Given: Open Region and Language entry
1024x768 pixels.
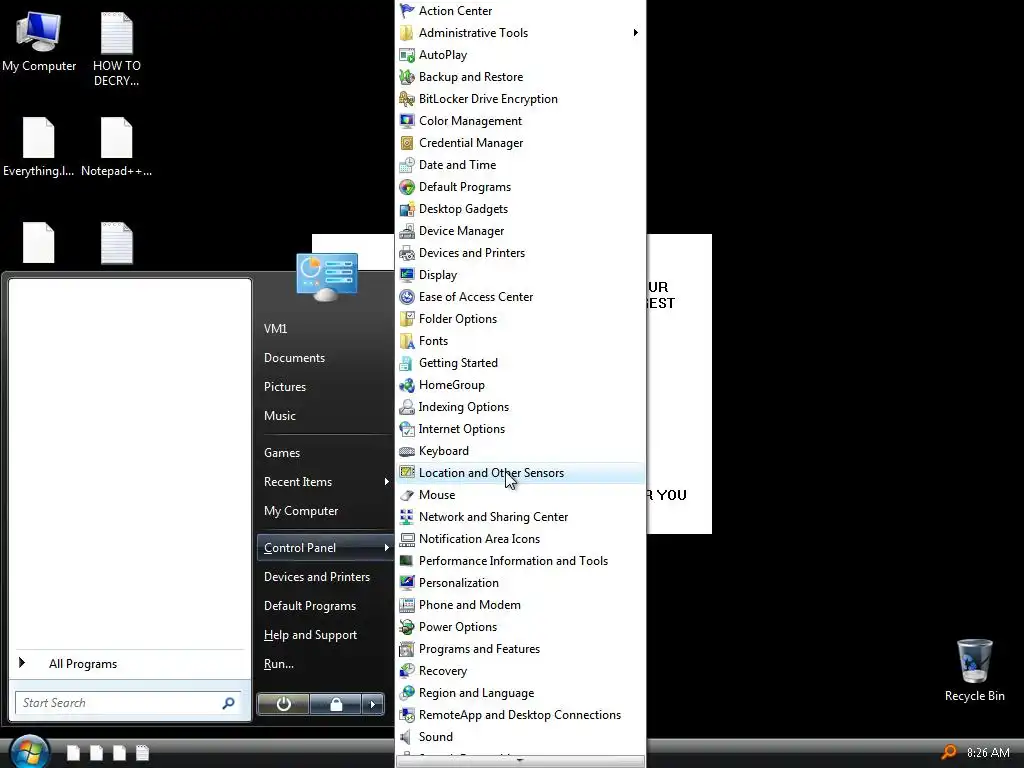Looking at the screenshot, I should [x=477, y=693].
